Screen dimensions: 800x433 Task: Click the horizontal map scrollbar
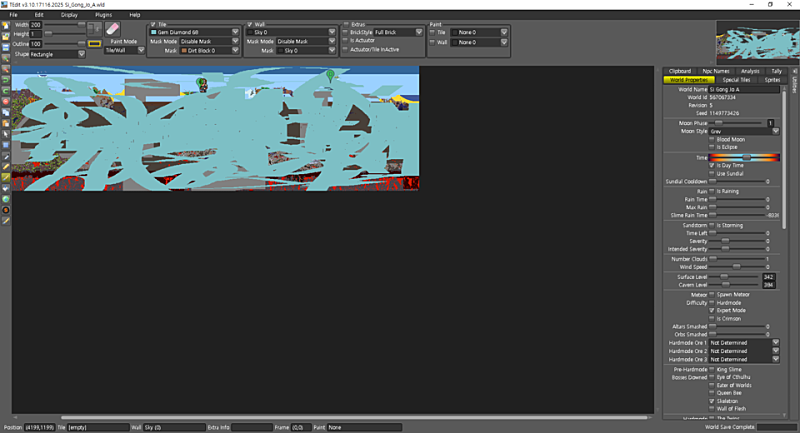pyautogui.click(x=356, y=417)
